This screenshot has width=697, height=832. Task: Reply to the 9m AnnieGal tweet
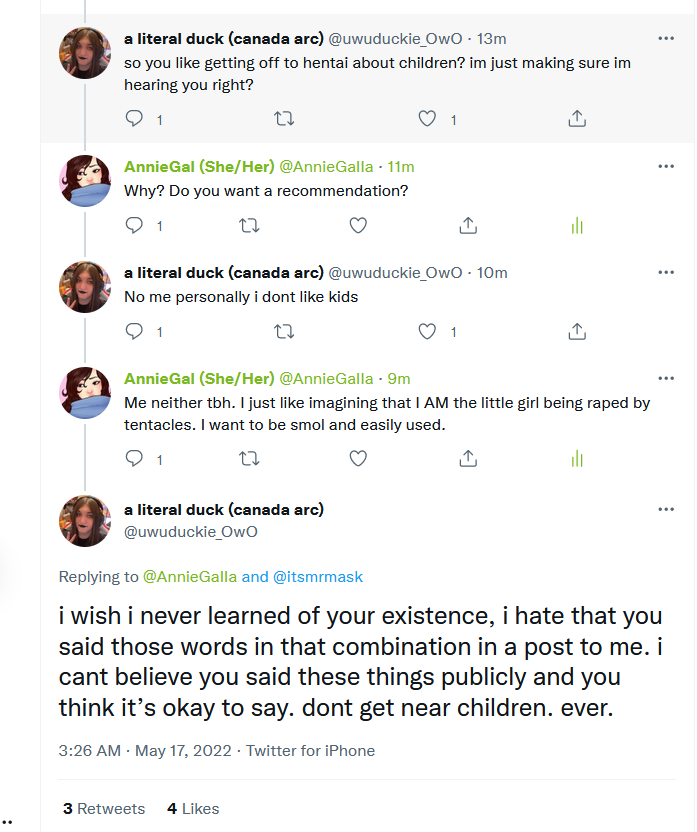(x=134, y=458)
